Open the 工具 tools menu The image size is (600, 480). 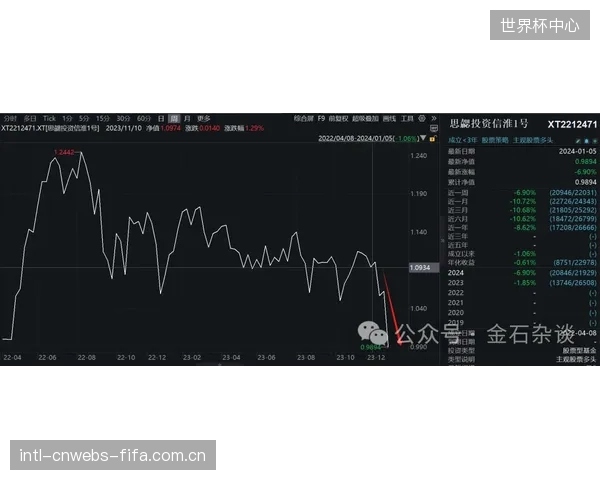pos(407,119)
